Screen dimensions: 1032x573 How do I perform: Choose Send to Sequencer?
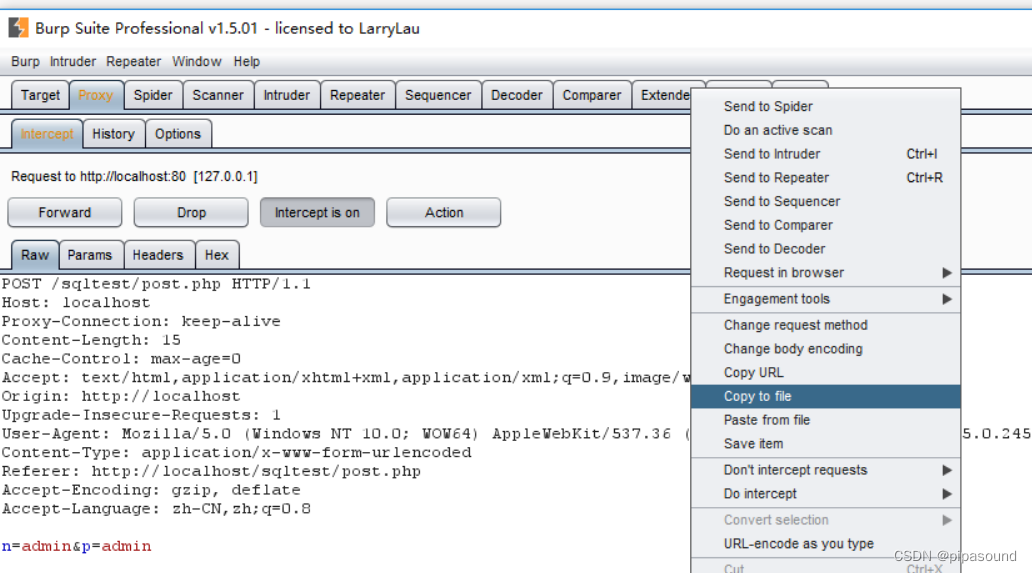(x=825, y=201)
